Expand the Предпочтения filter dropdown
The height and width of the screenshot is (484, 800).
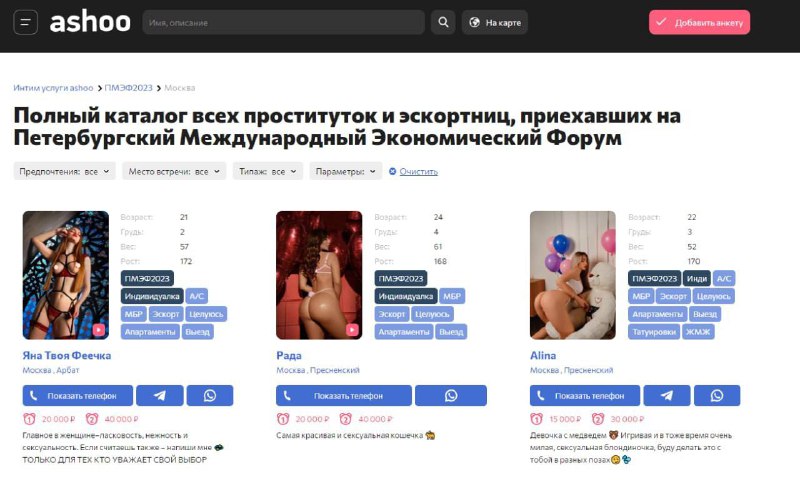64,171
